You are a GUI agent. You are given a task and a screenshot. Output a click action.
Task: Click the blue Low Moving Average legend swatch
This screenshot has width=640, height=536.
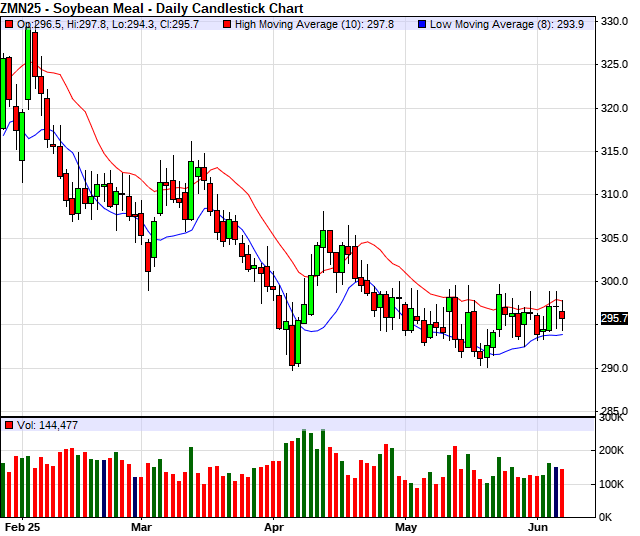point(422,23)
